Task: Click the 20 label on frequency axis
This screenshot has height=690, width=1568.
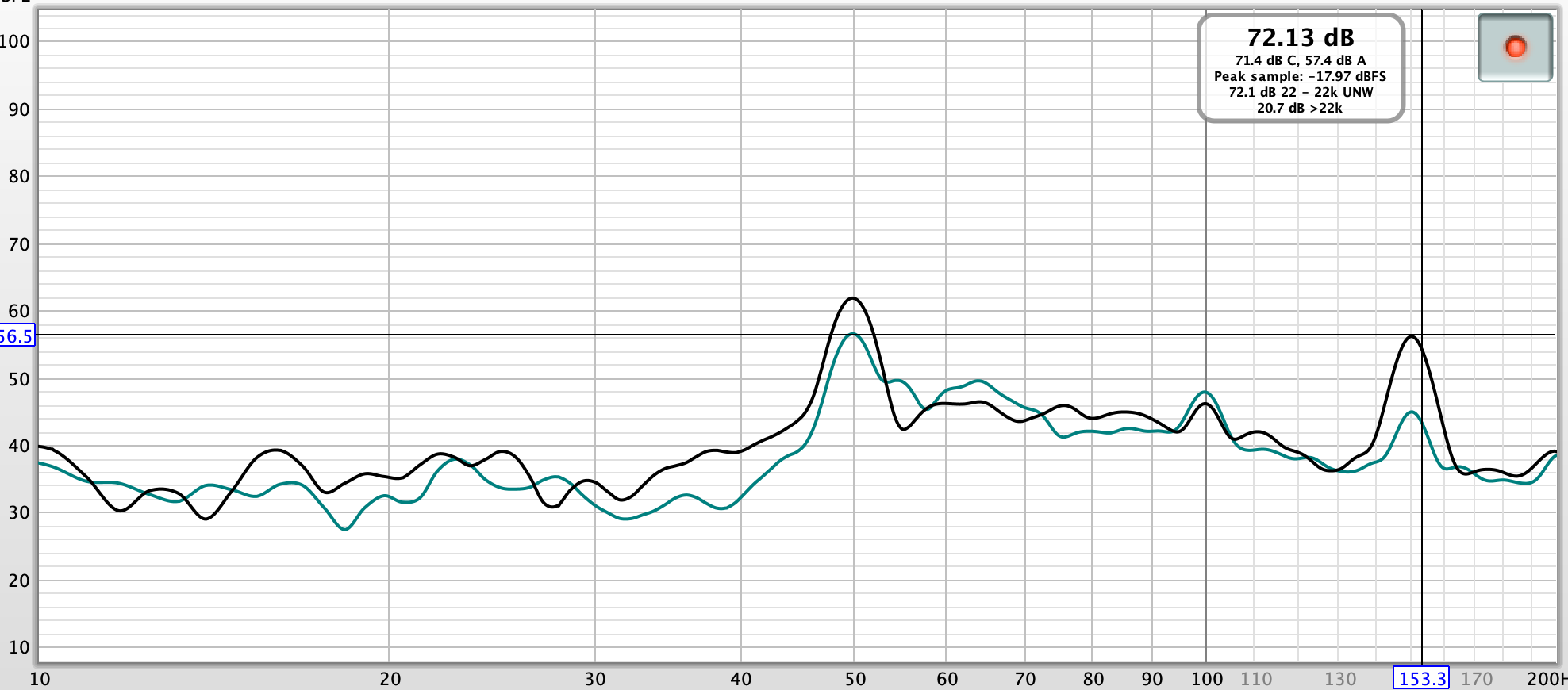Action: (x=390, y=679)
